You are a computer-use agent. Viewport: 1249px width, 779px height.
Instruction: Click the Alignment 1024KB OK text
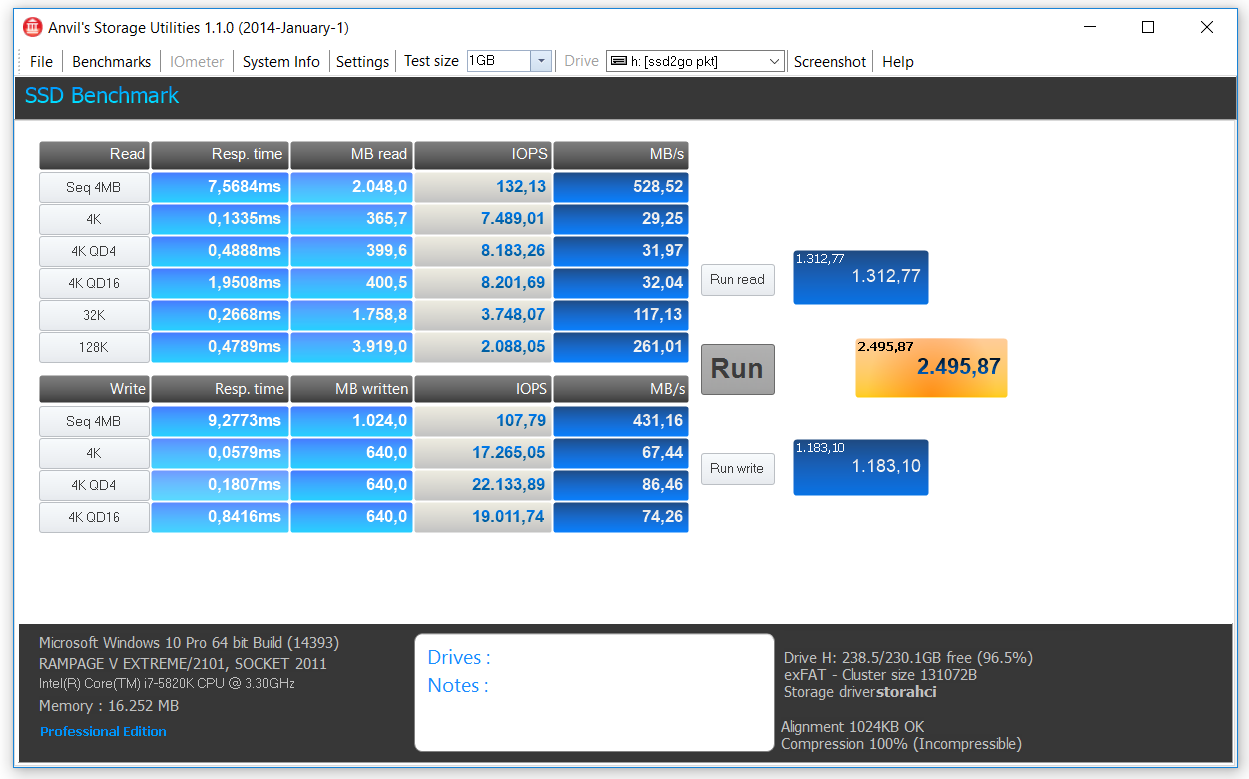pos(853,727)
